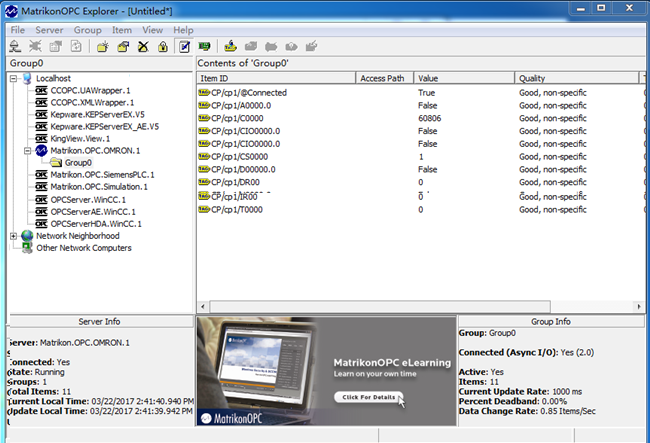Click the Click For Details button
Viewport: 650px width, 443px height.
[369, 397]
